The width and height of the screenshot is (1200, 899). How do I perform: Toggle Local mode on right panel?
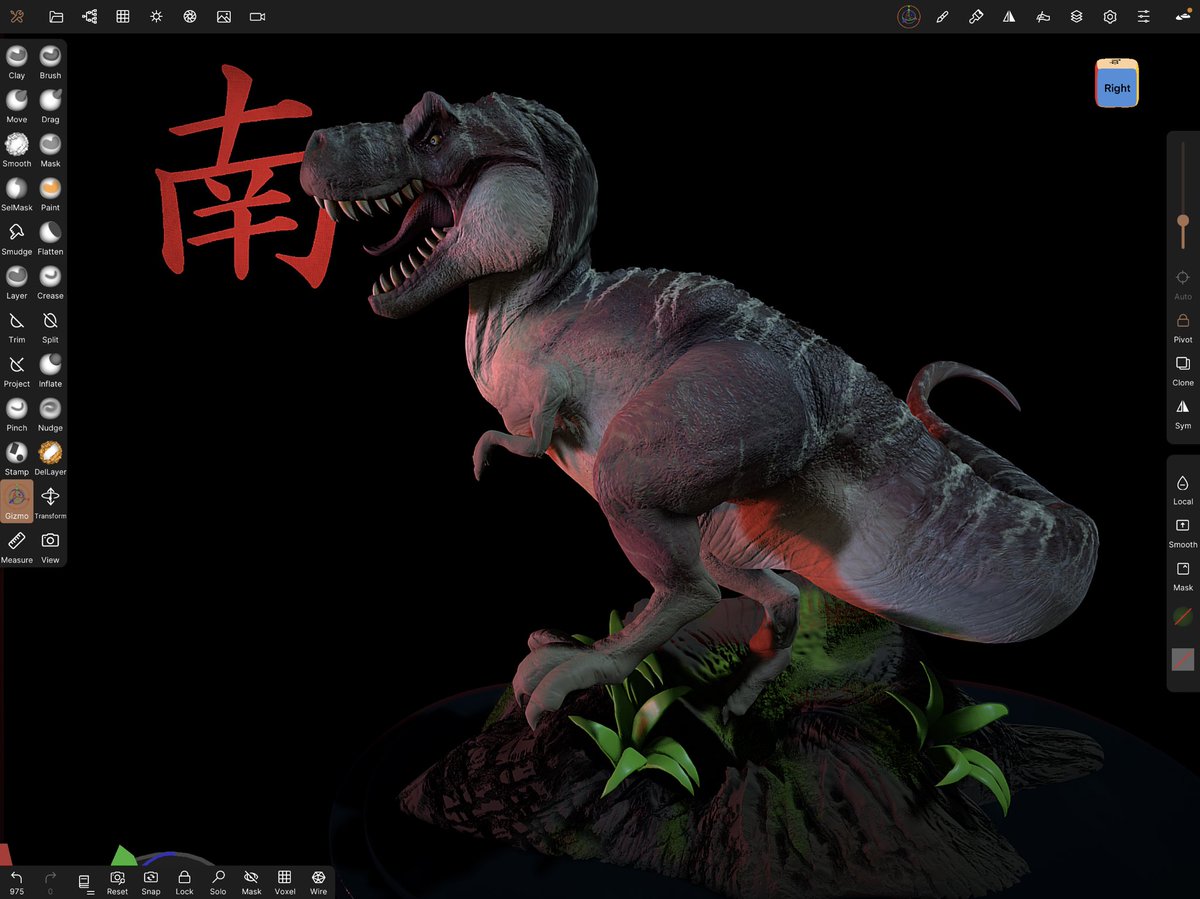point(1183,489)
